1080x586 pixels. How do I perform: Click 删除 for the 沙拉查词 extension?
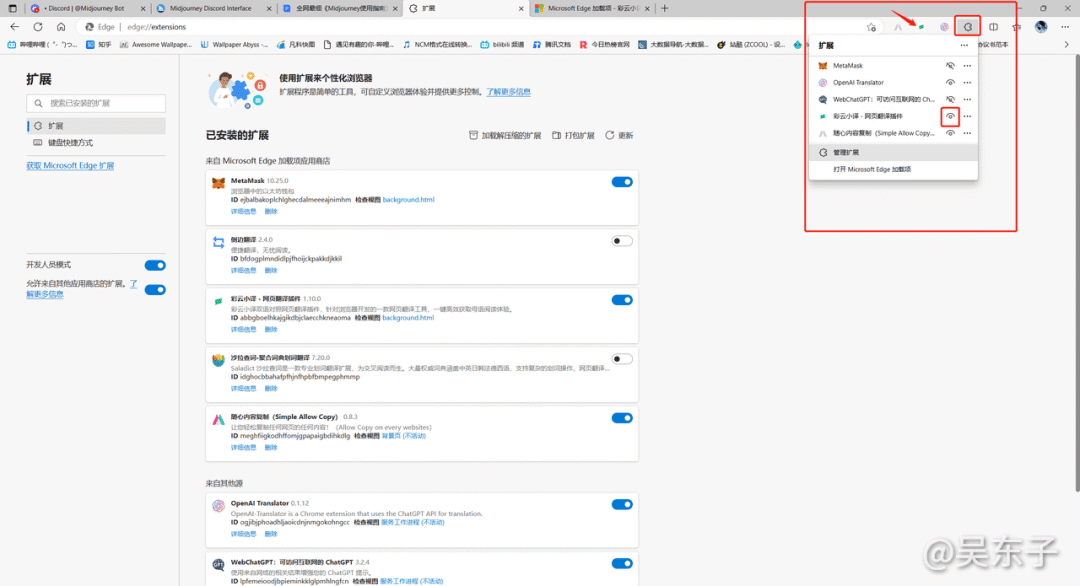point(271,388)
